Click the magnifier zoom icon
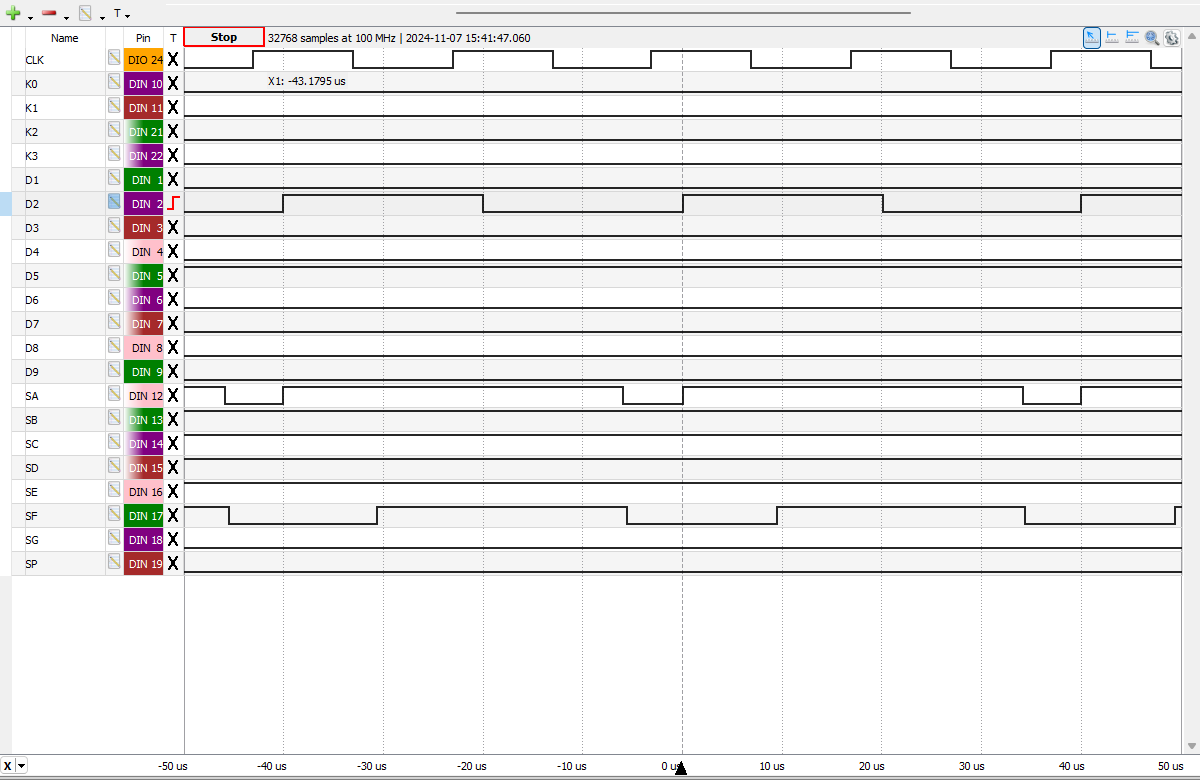Viewport: 1200px width, 780px height. pos(1152,37)
